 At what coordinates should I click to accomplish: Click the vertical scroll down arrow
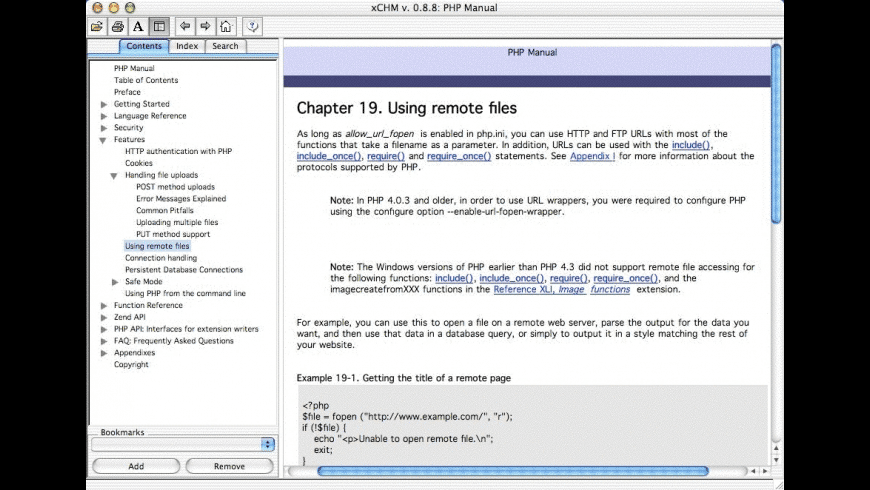pyautogui.click(x=776, y=459)
